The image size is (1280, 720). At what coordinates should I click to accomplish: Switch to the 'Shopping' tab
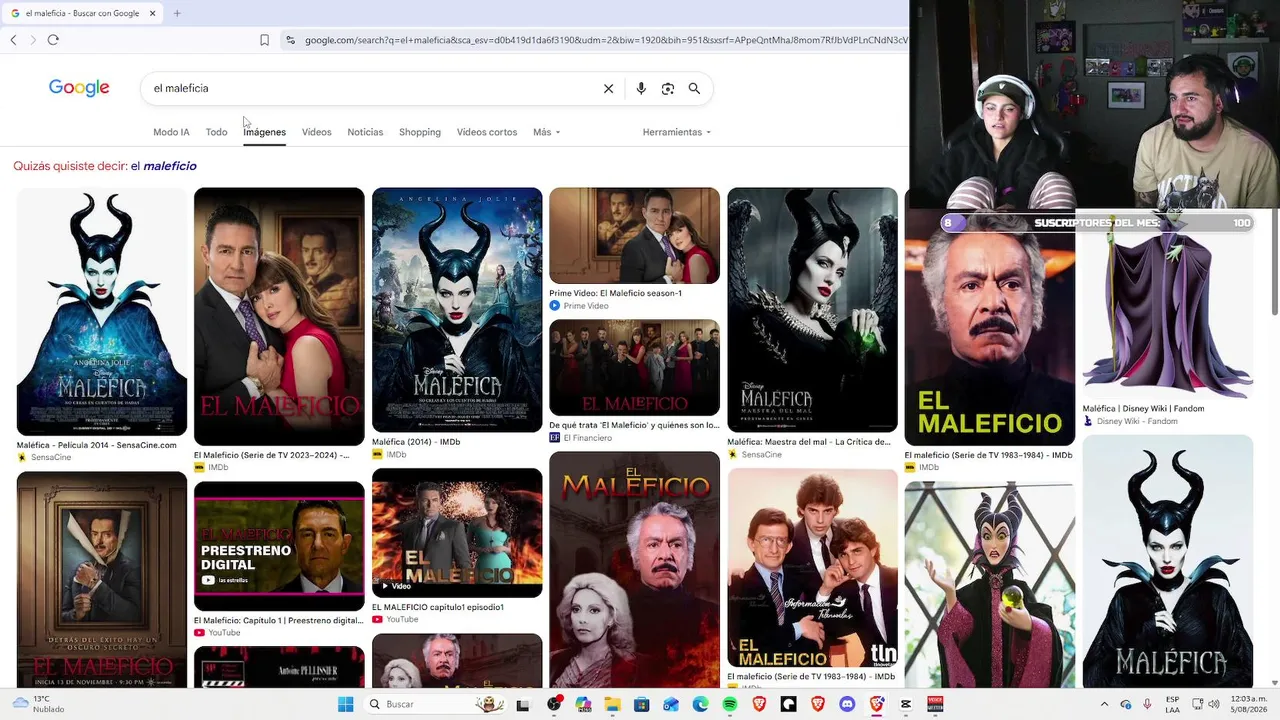coord(420,132)
